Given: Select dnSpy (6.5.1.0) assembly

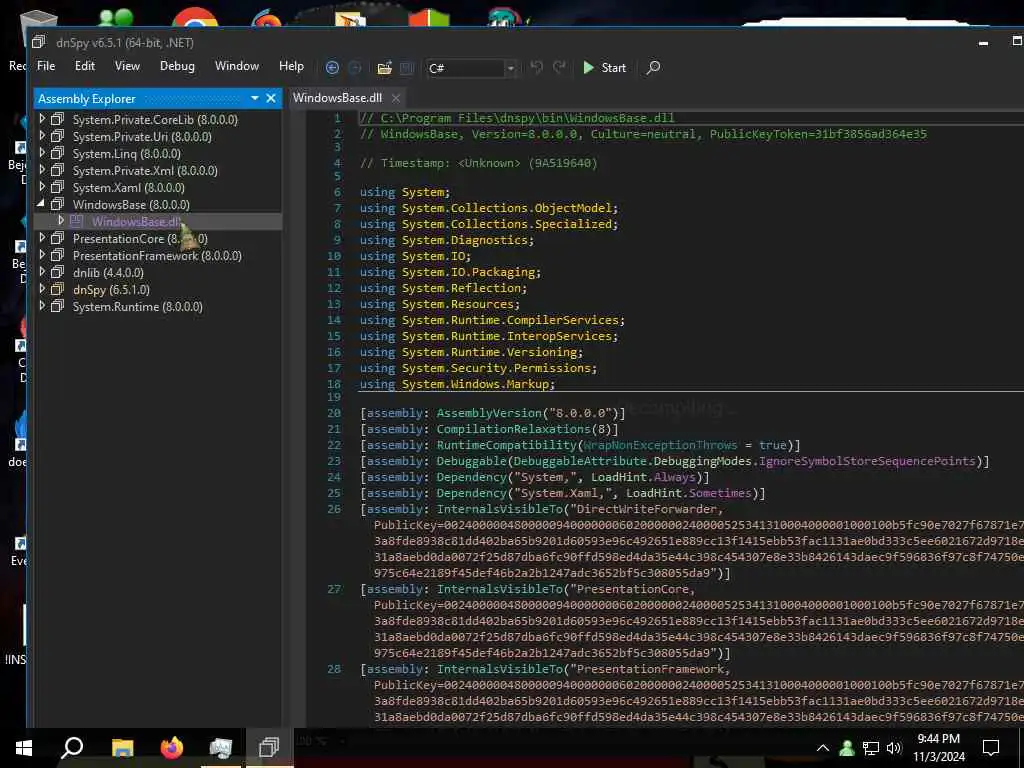Looking at the screenshot, I should pos(111,289).
